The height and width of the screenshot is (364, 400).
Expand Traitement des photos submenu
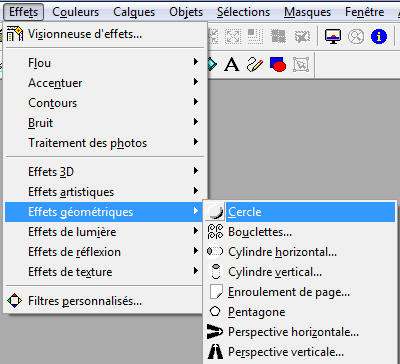(x=105, y=143)
